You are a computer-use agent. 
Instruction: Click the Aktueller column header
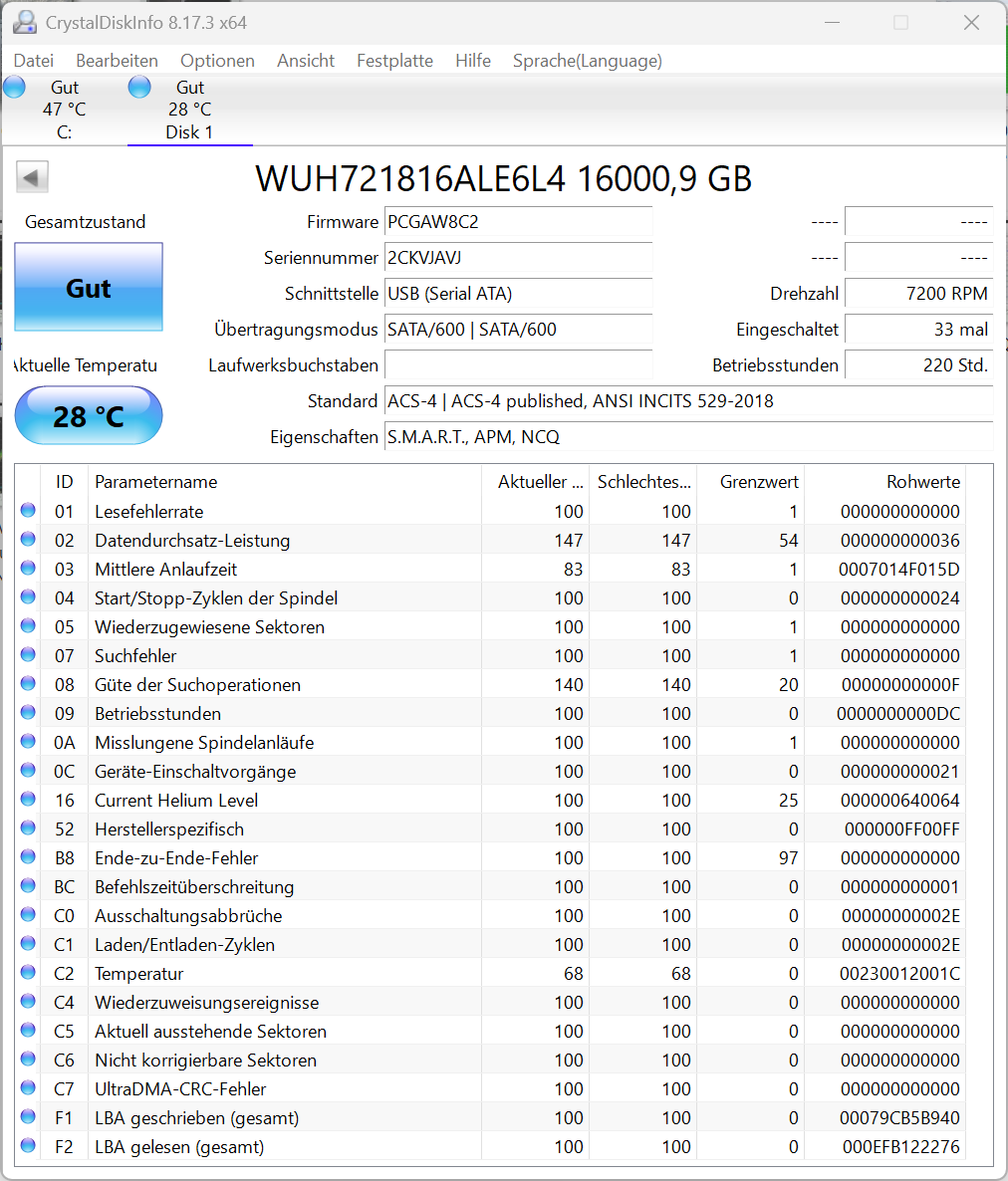tap(536, 482)
